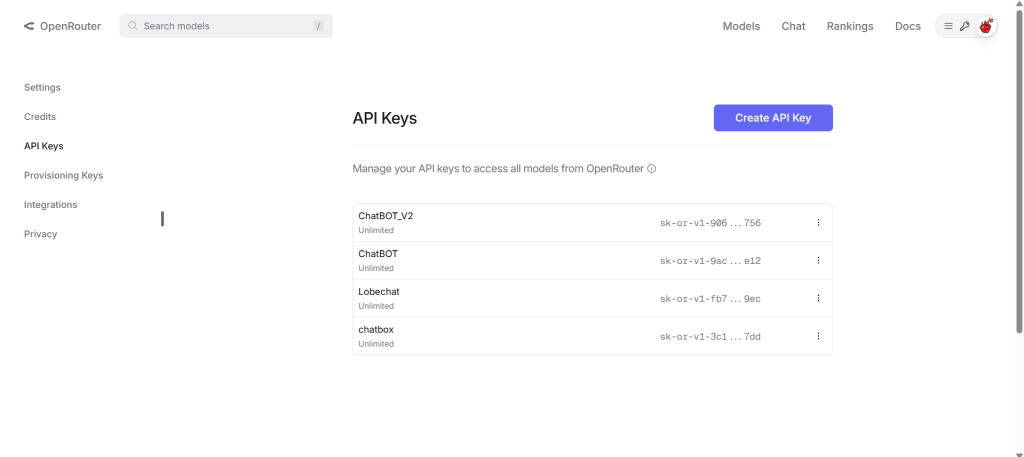This screenshot has height=457, width=1024.
Task: Click the API Keys page heading
Action: click(x=385, y=118)
